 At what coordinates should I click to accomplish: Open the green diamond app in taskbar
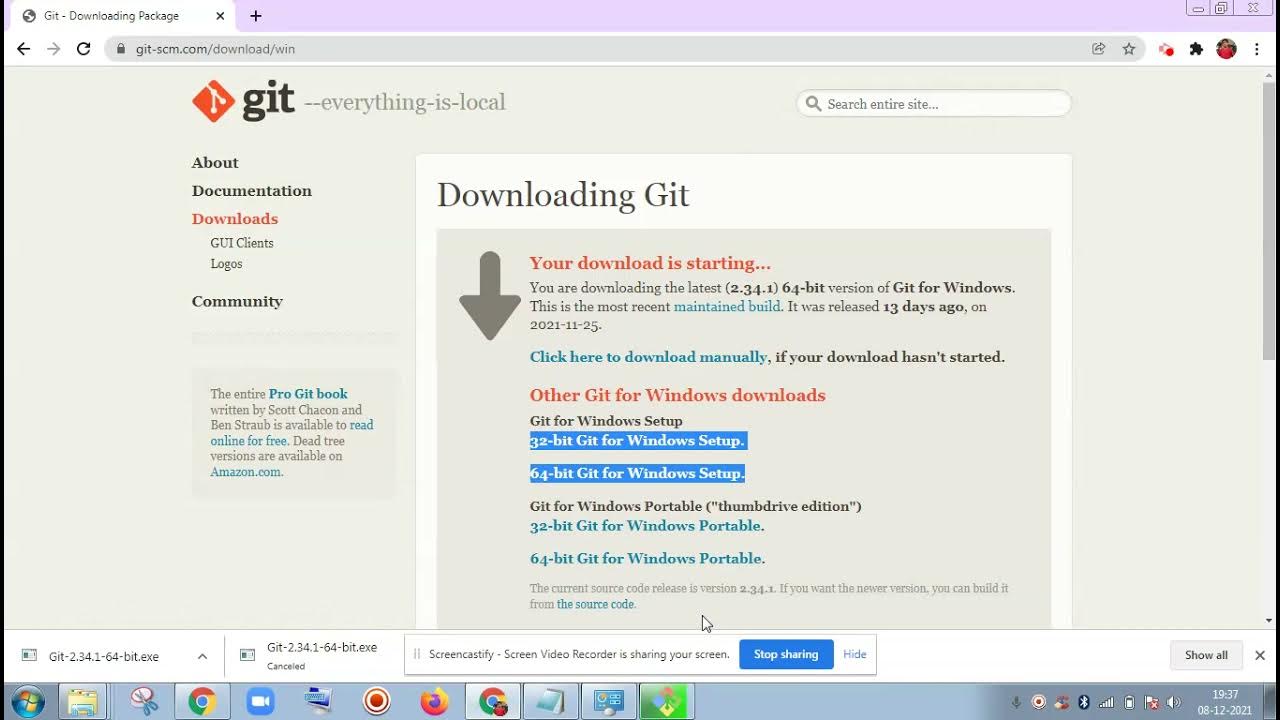[666, 702]
